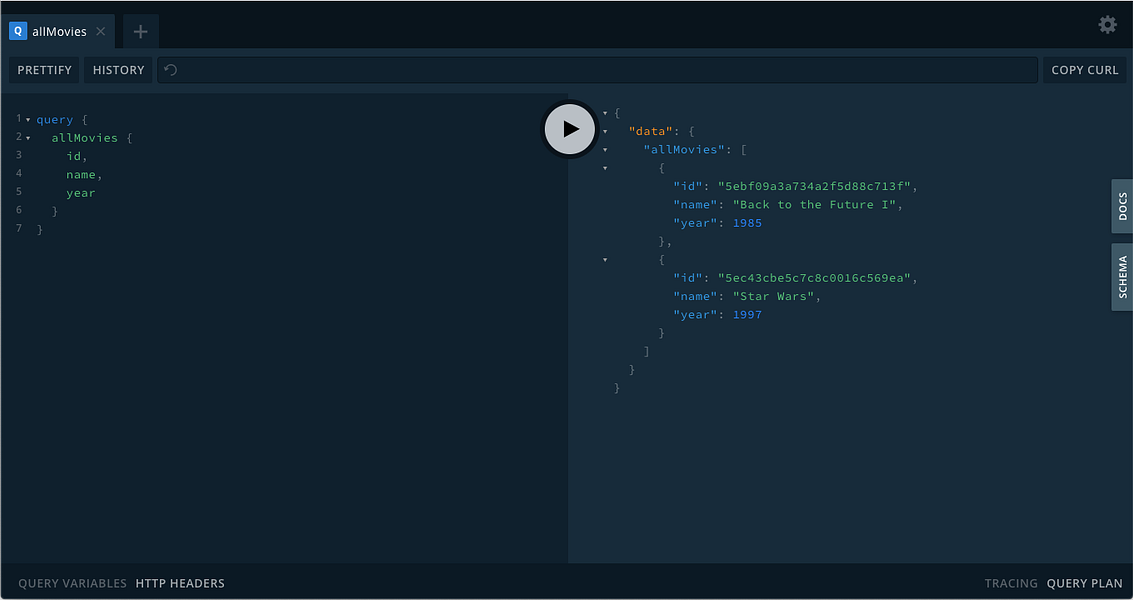Click the PRETTIFY button
This screenshot has height=600, width=1133.
(45, 70)
